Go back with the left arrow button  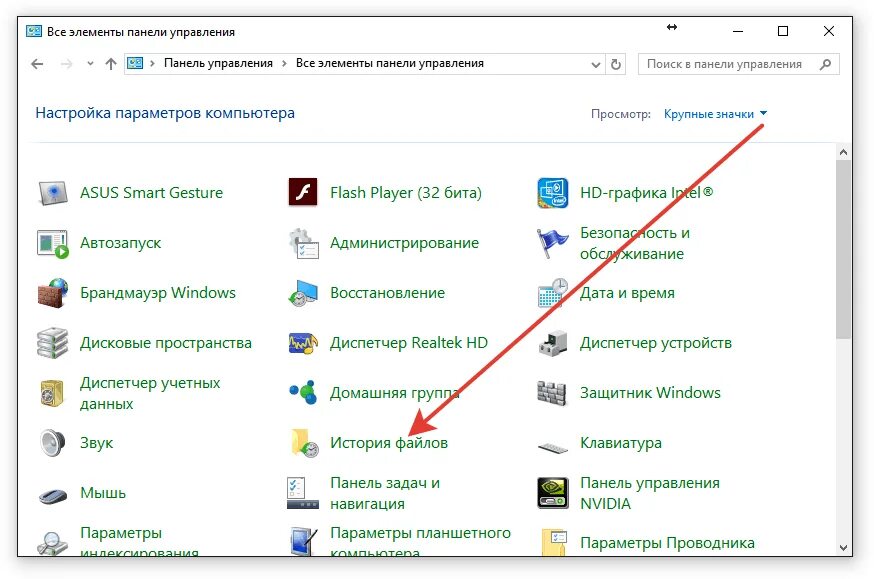(37, 64)
